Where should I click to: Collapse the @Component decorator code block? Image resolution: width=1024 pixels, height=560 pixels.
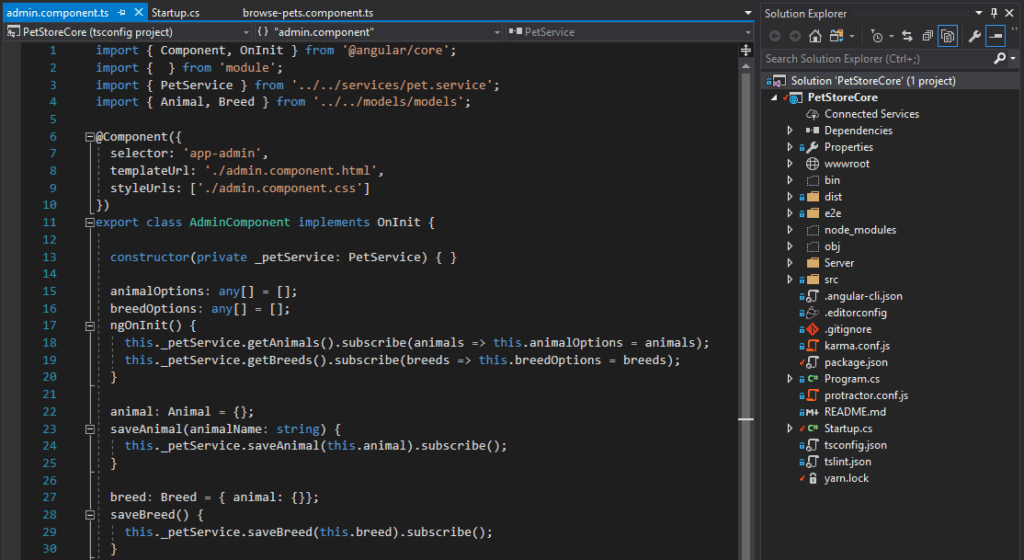[x=89, y=136]
